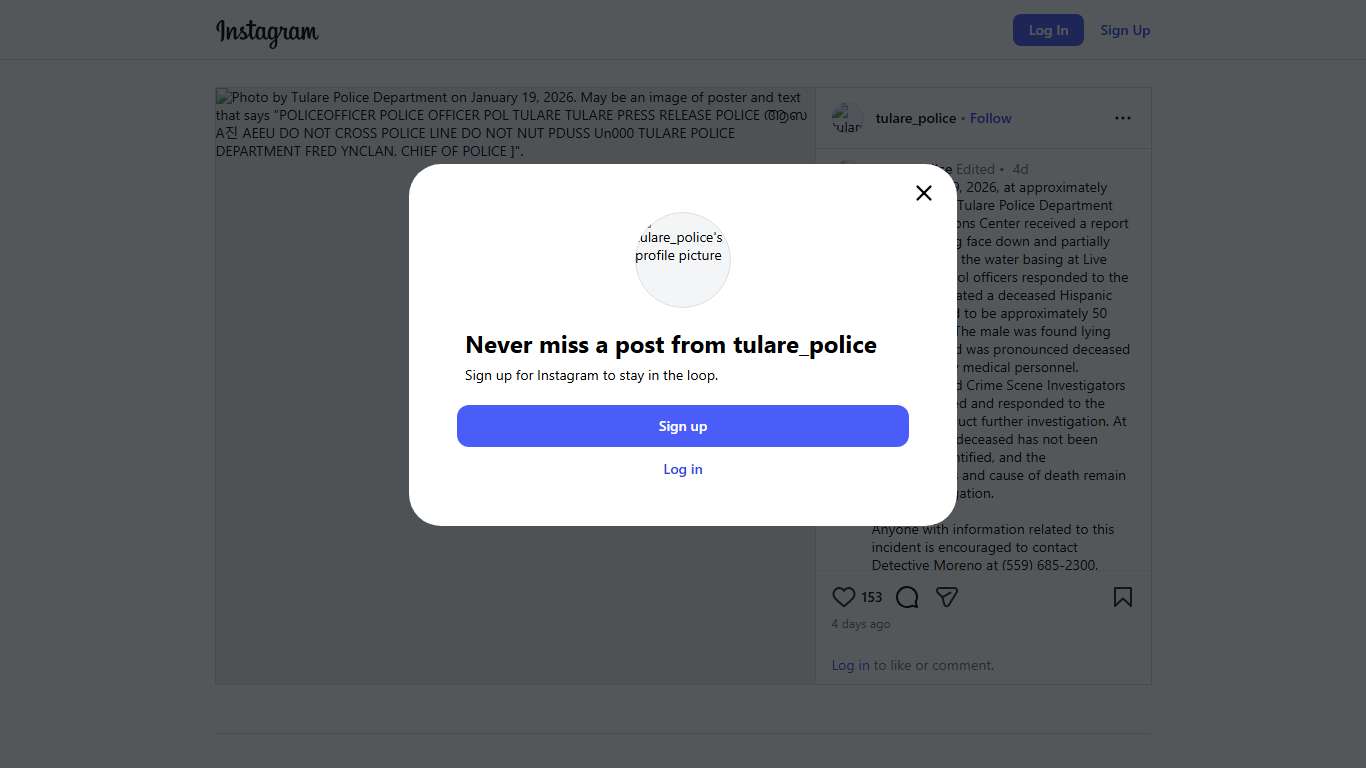Click the '4 days ago' timestamp
The height and width of the screenshot is (768, 1366).
(x=861, y=624)
